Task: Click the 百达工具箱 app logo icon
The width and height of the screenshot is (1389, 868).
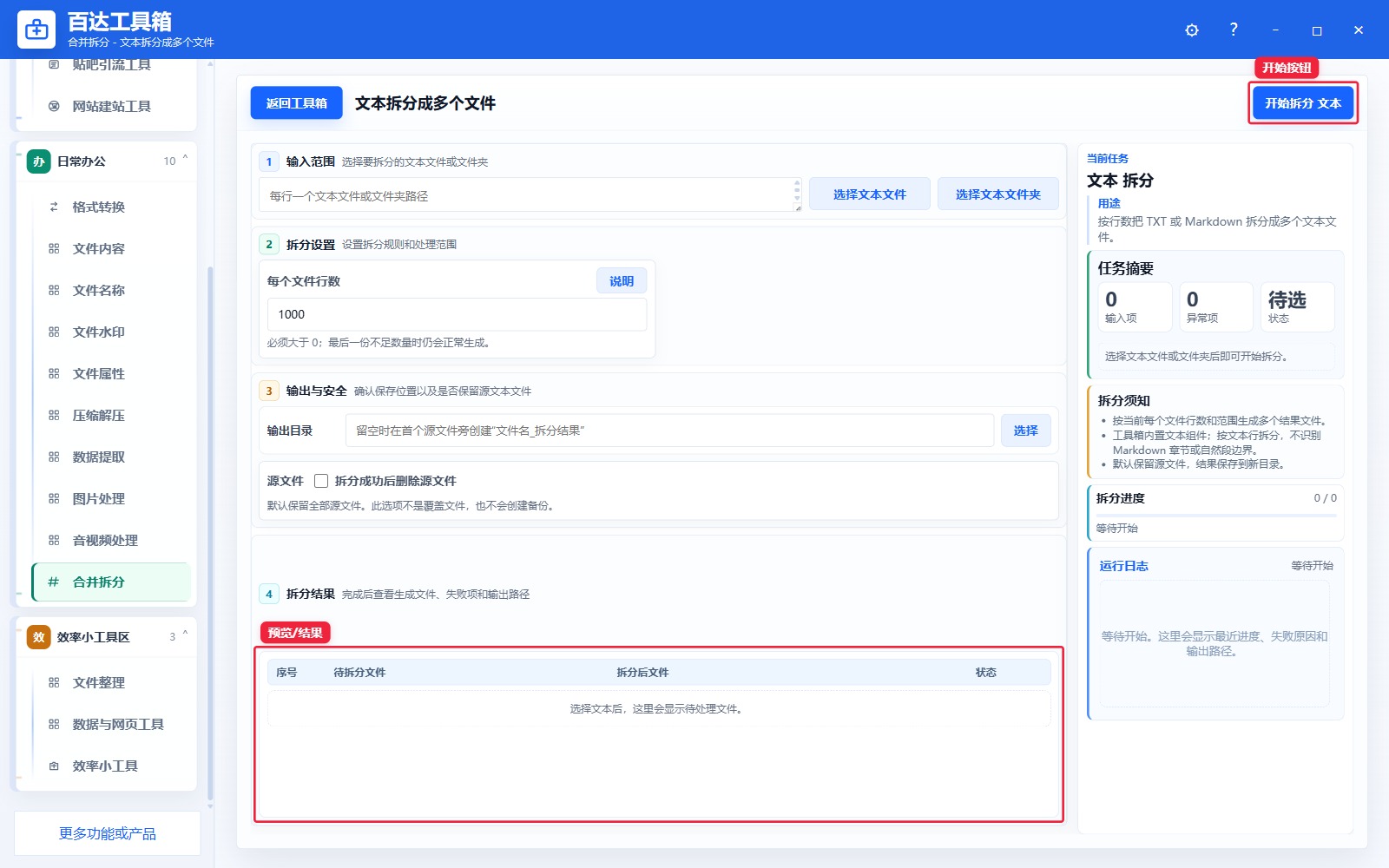Action: 36,30
